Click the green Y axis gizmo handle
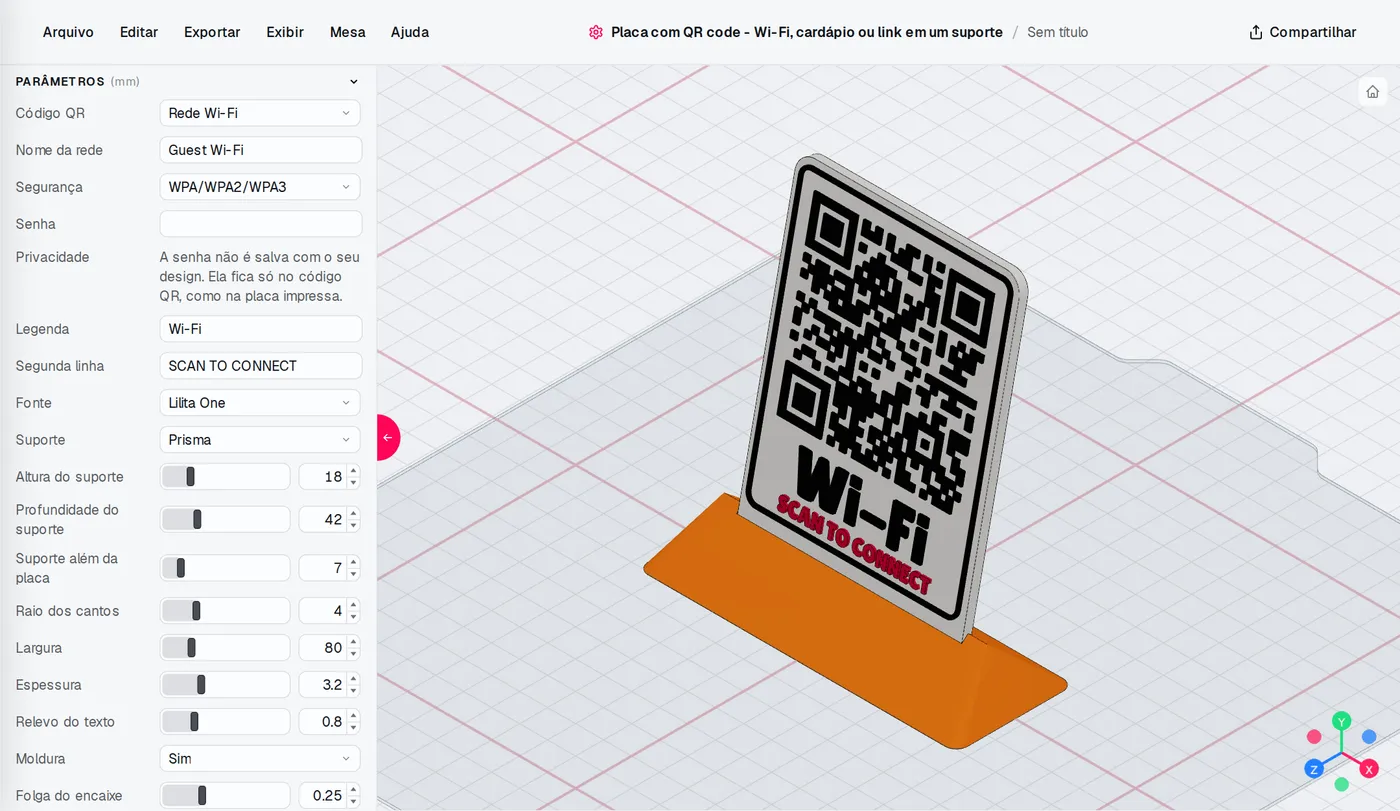This screenshot has width=1400, height=811. (1342, 721)
